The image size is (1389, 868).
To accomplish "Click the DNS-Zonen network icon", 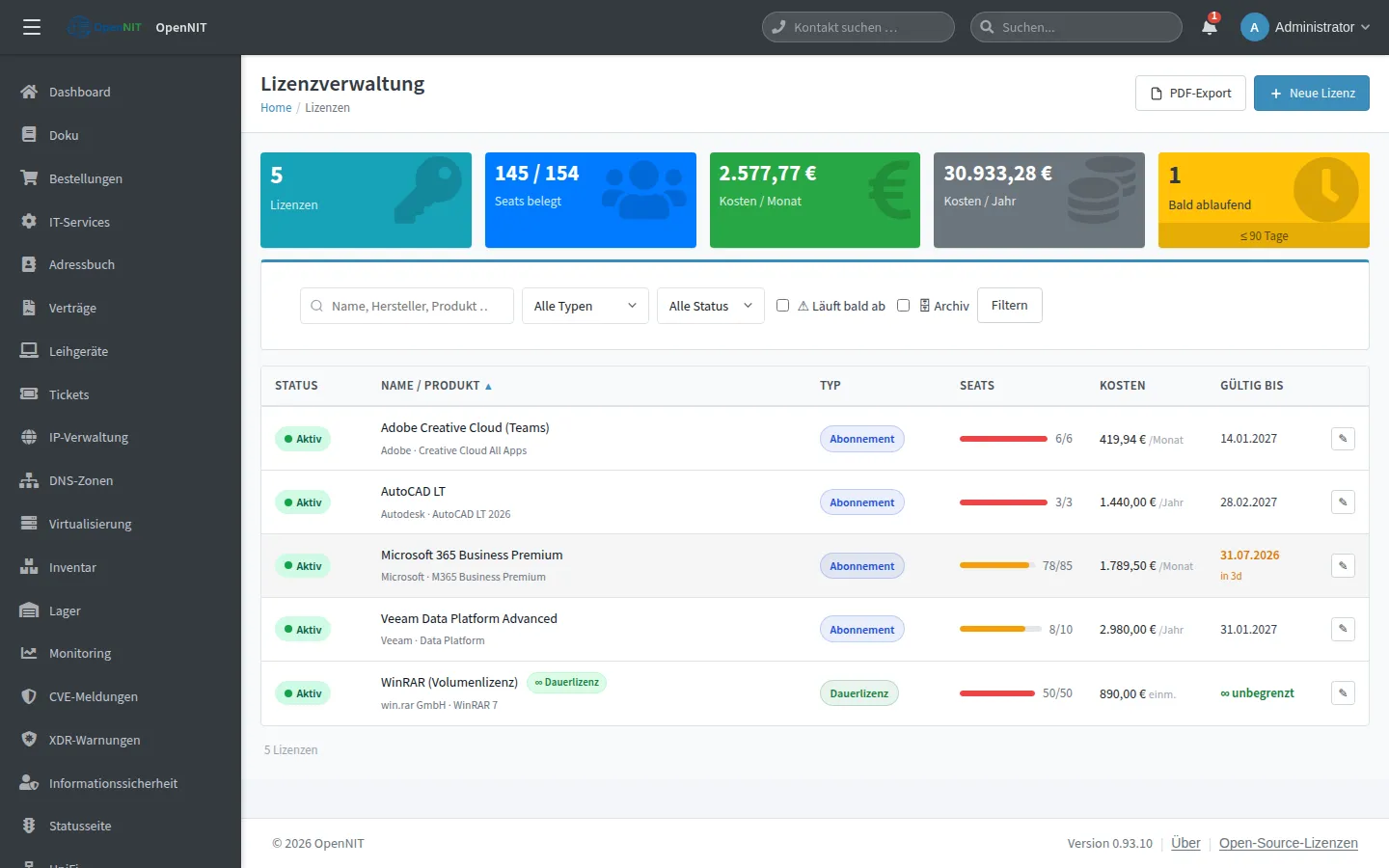I will point(29,480).
